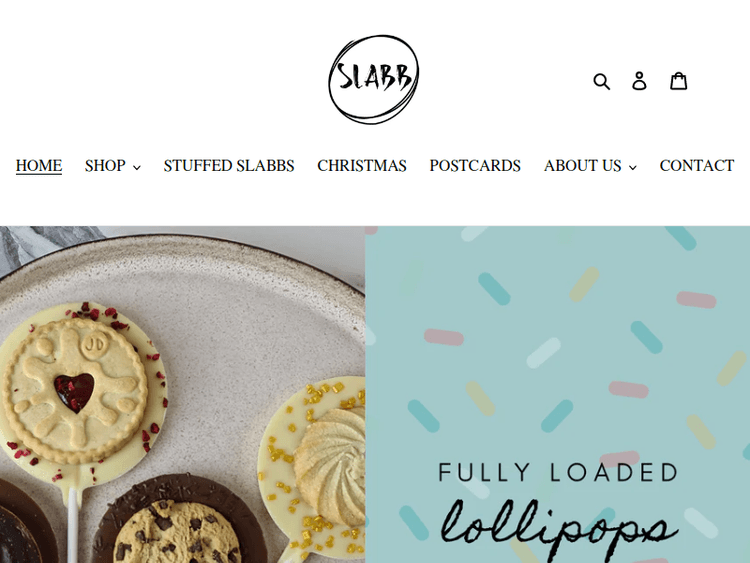
Task: Click the FULLY LOADED banner heading
Action: [558, 472]
